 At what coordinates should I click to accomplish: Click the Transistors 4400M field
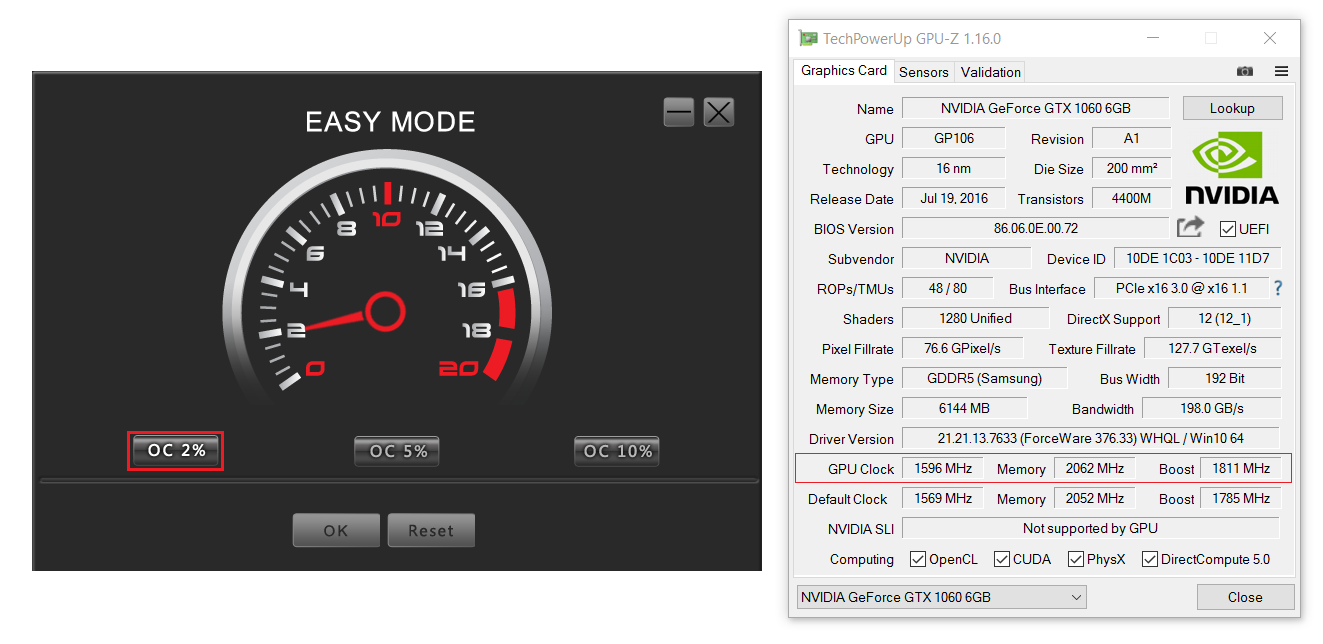(1131, 198)
